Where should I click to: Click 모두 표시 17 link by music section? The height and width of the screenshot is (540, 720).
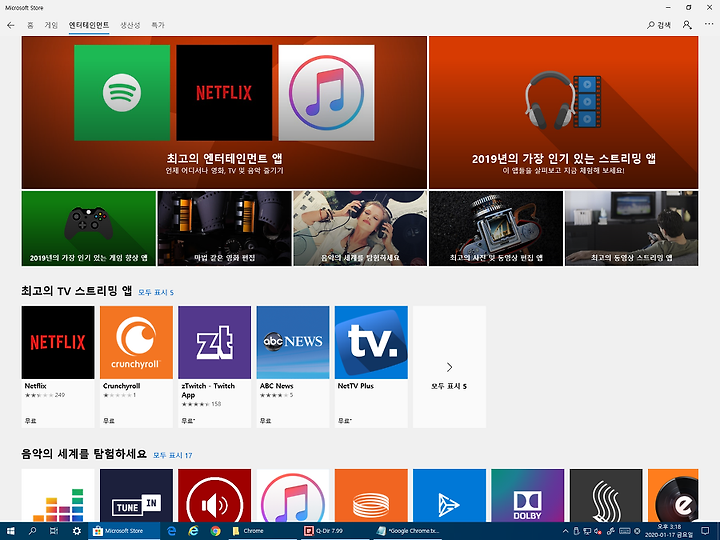pos(173,456)
